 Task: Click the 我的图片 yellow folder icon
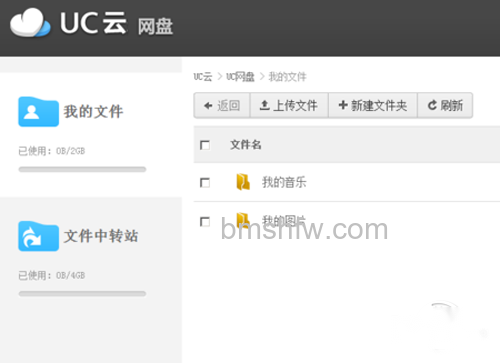pos(243,220)
